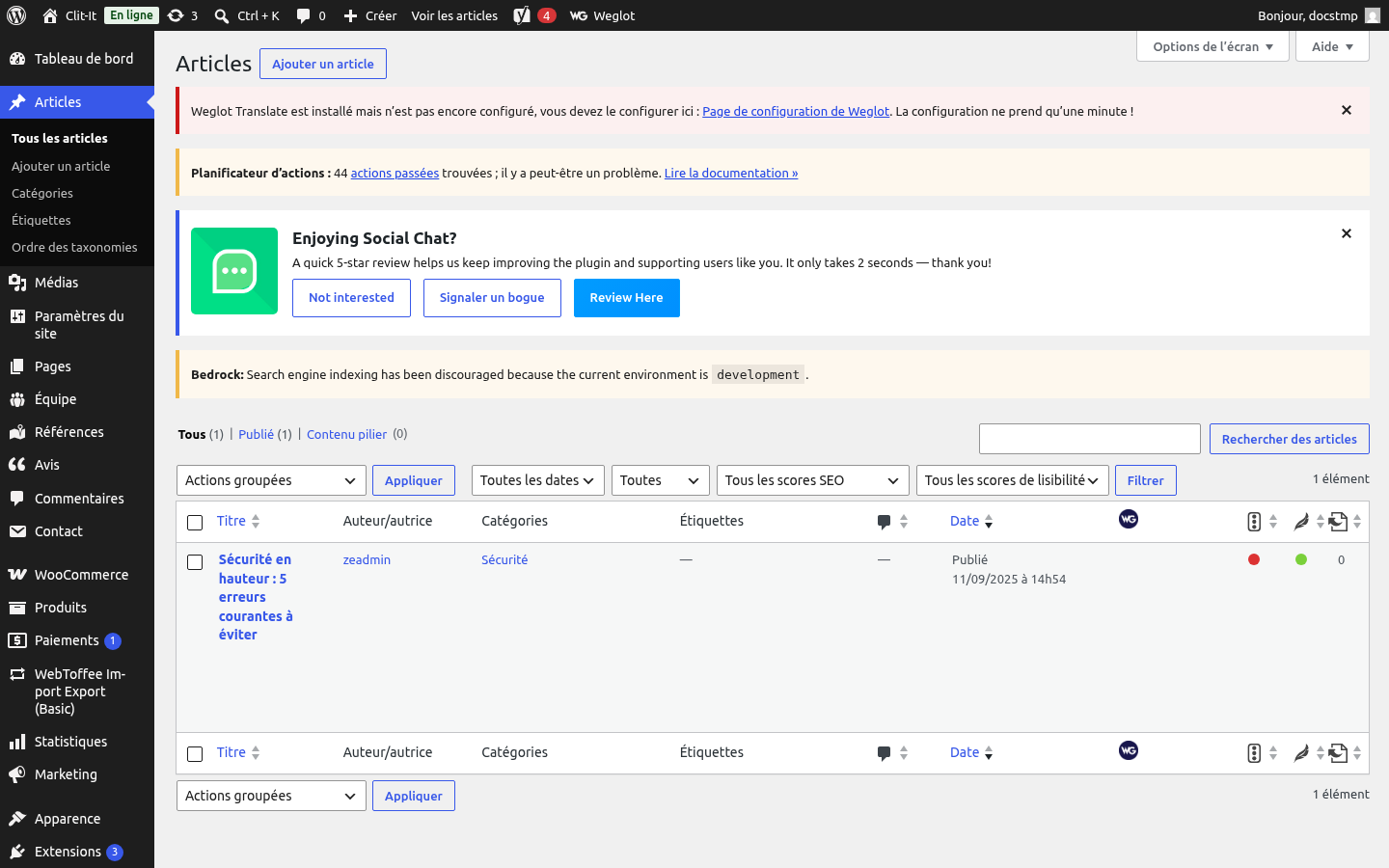
Task: Sort by comments bubble column header
Action: pyautogui.click(x=884, y=522)
